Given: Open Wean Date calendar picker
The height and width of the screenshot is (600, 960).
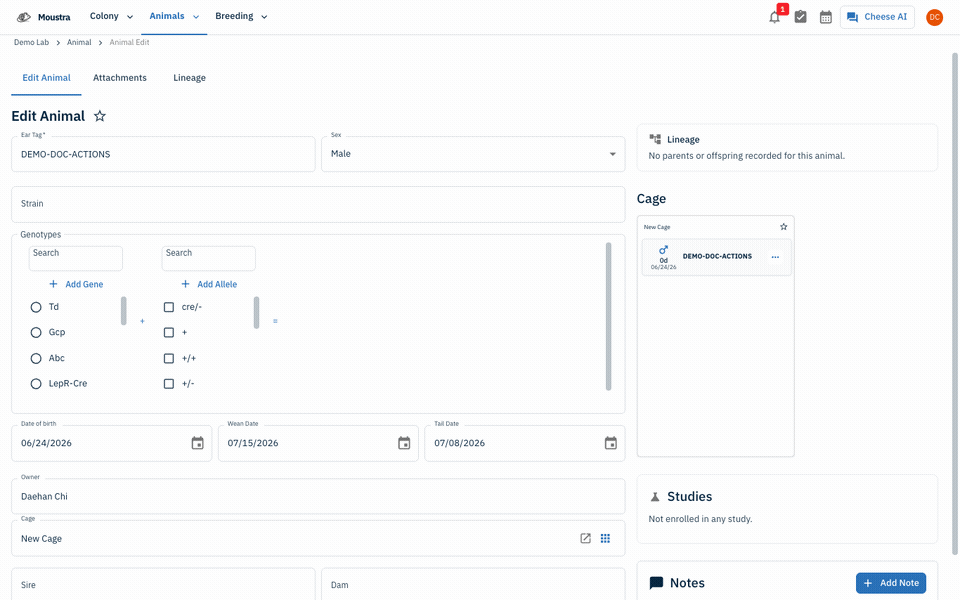Looking at the screenshot, I should click(x=404, y=443).
